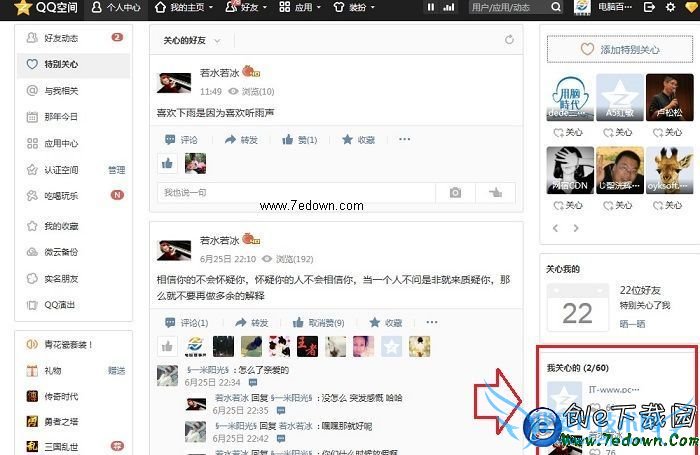700x455 pixels.
Task: Click 赠送 next to 礼物
Action: [117, 371]
